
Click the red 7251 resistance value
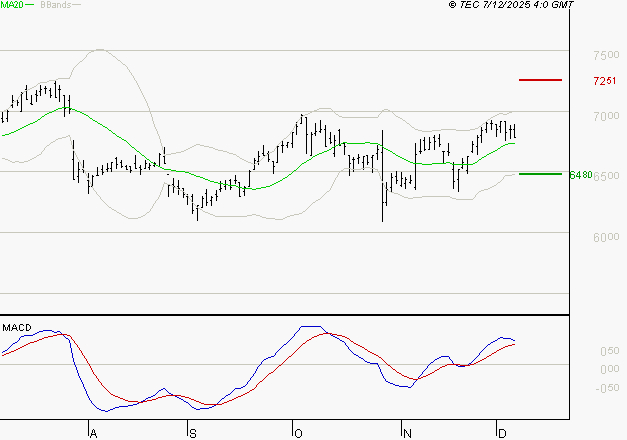605,81
